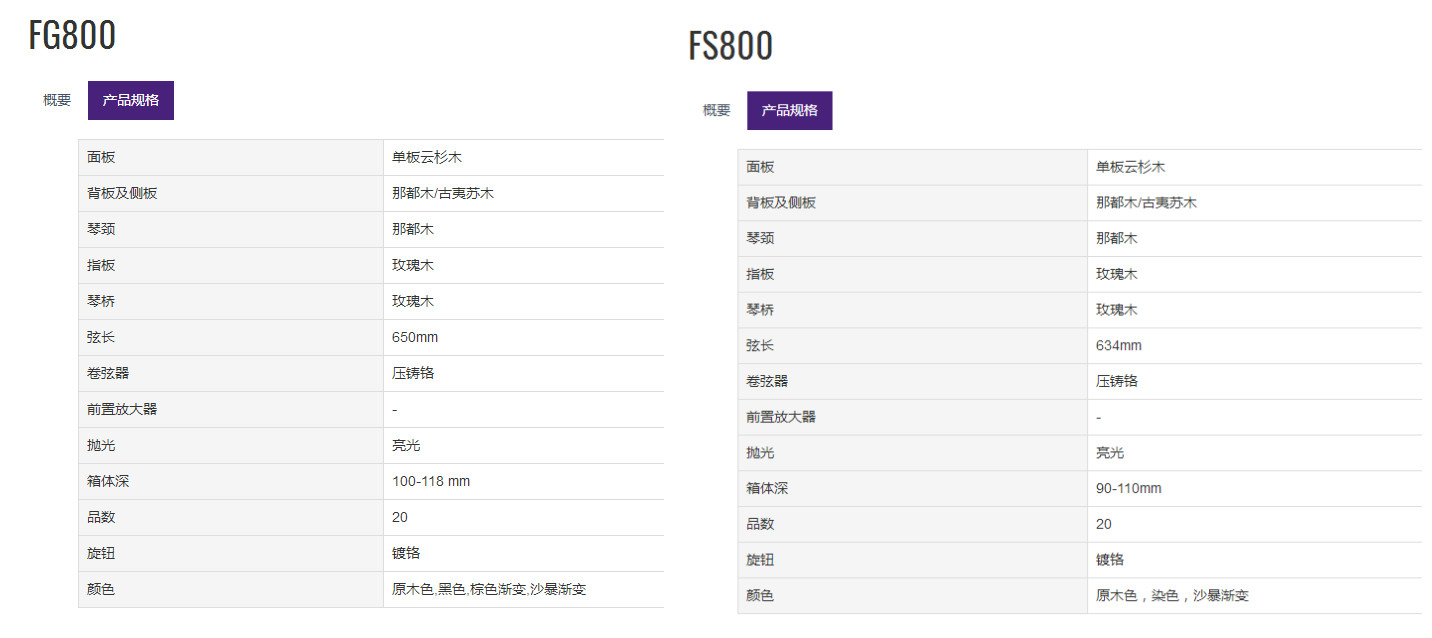Click the 箱体深 label in FG800 table
The height and width of the screenshot is (638, 1432).
(x=108, y=481)
